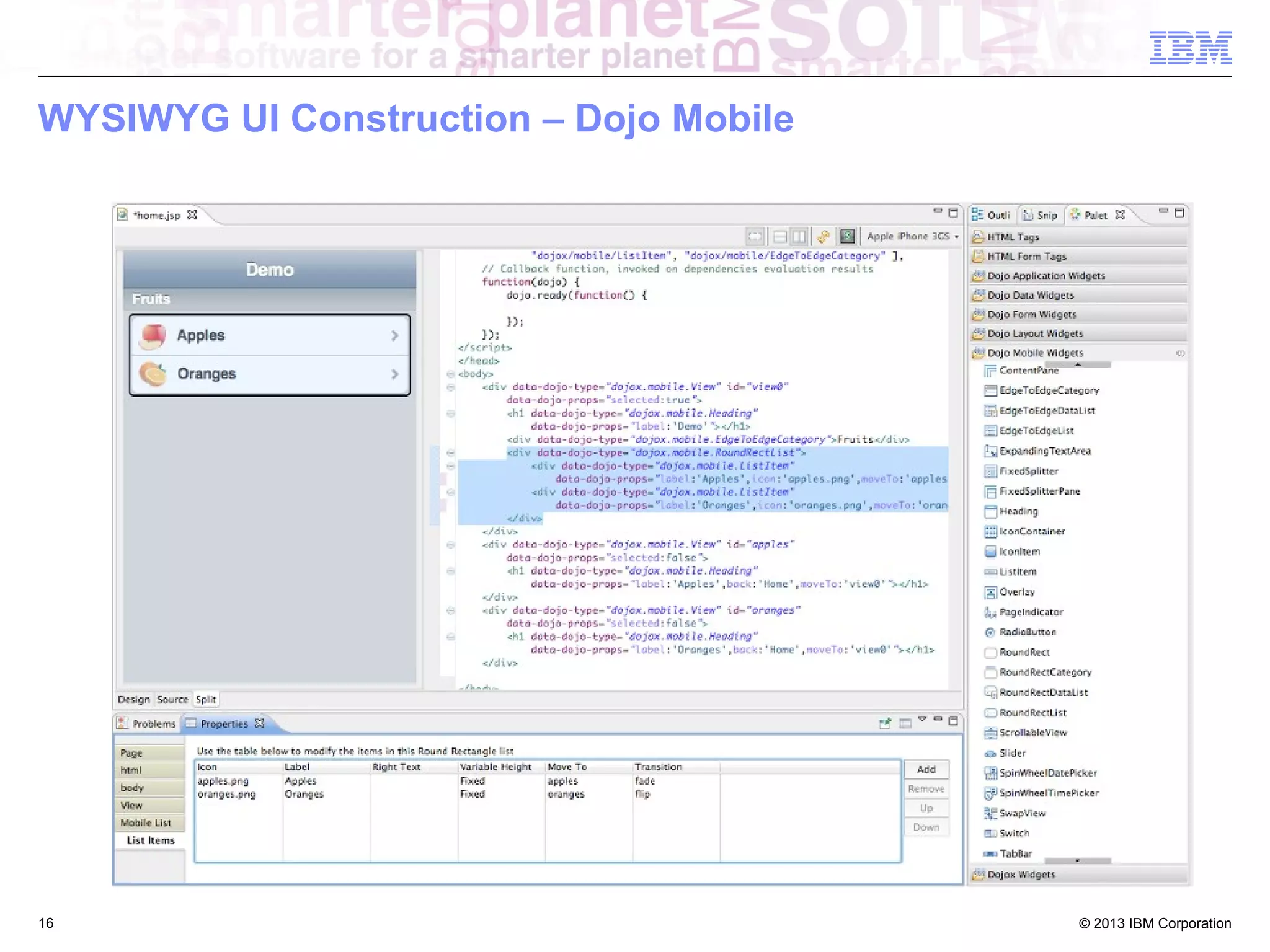
Task: Expand the Dojo Layout Widgets drawer
Action: click(1078, 333)
